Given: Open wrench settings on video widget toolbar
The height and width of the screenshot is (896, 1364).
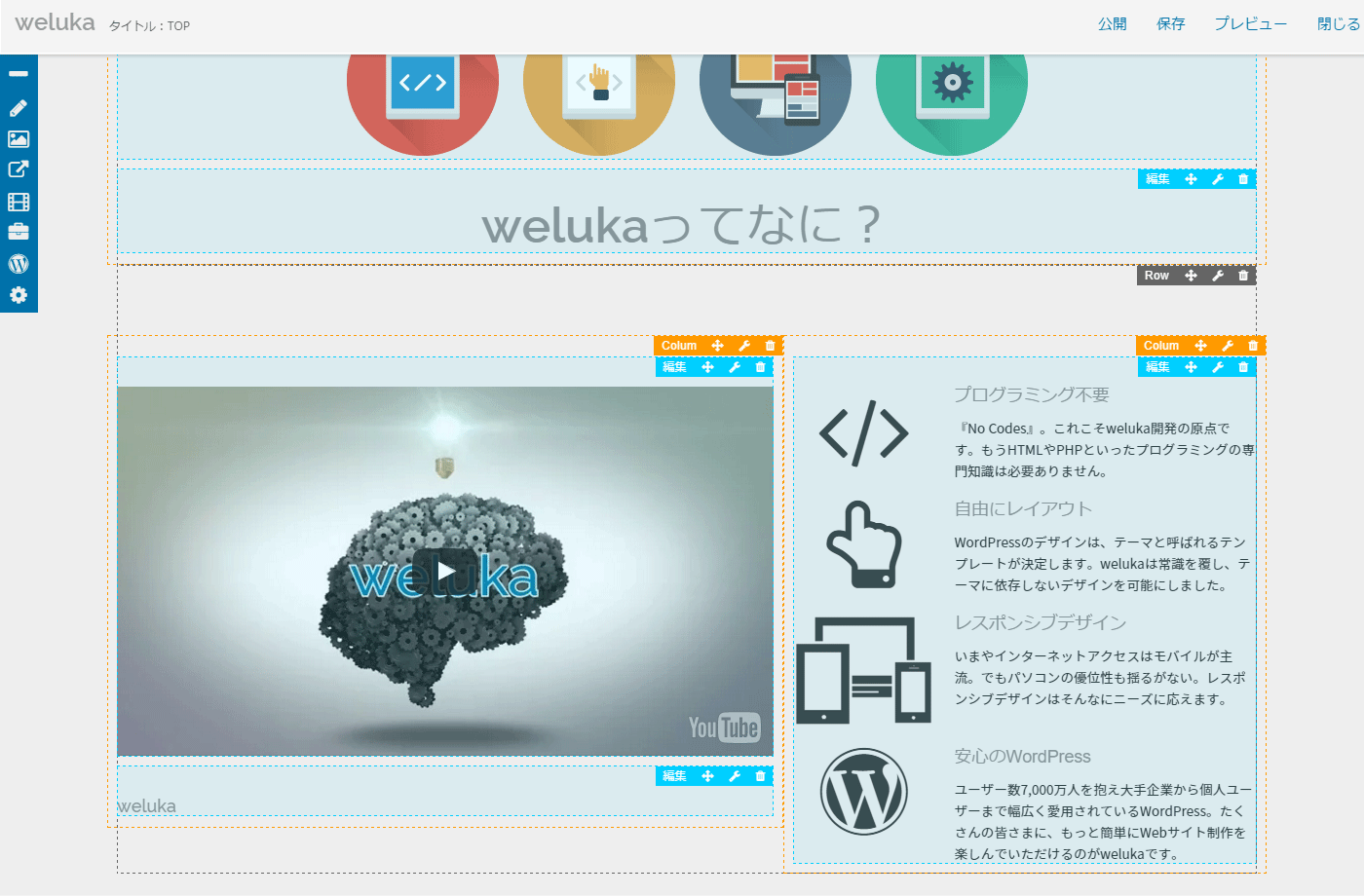Looking at the screenshot, I should point(734,367).
